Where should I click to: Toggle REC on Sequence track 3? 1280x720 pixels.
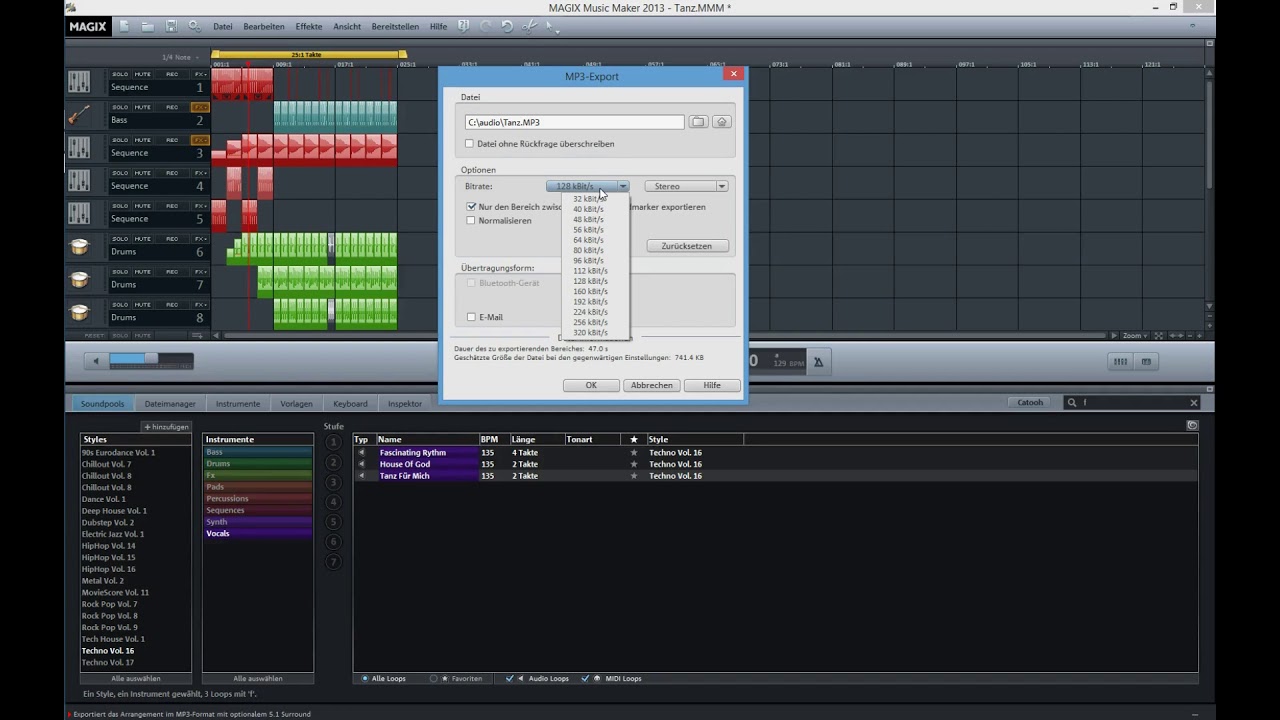coord(172,140)
